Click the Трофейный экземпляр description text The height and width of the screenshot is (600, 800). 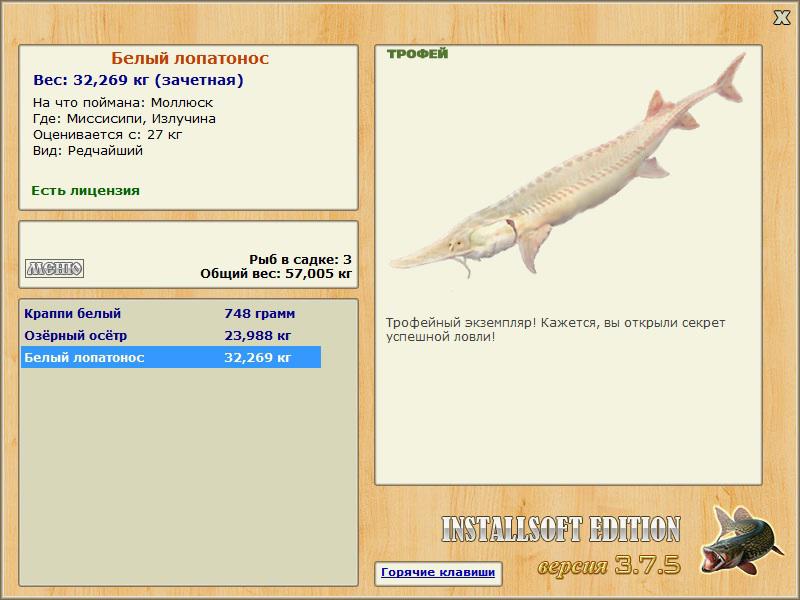point(556,330)
